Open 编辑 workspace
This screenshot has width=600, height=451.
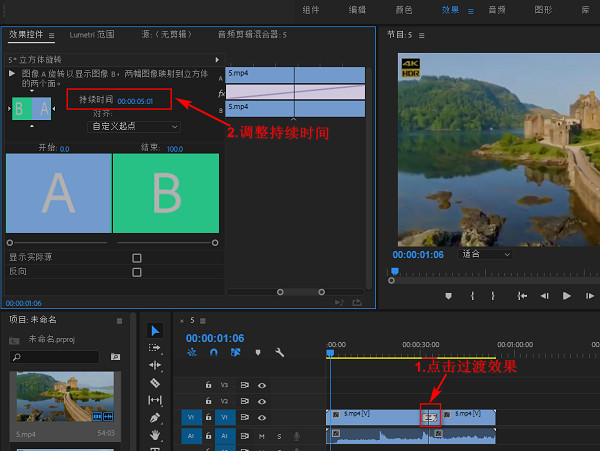pyautogui.click(x=357, y=10)
